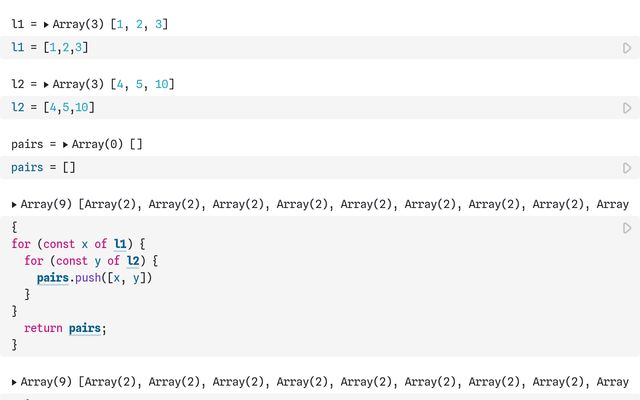Image resolution: width=640 pixels, height=400 pixels.
Task: Click the value 10 in l2 output
Action: click(161, 84)
